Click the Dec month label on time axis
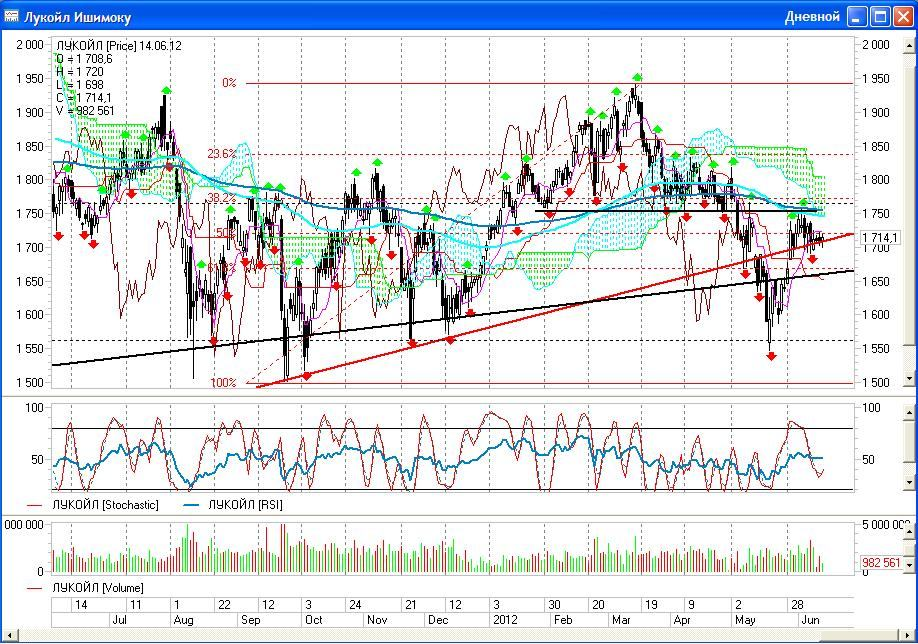The height and width of the screenshot is (644, 918). pyautogui.click(x=438, y=619)
